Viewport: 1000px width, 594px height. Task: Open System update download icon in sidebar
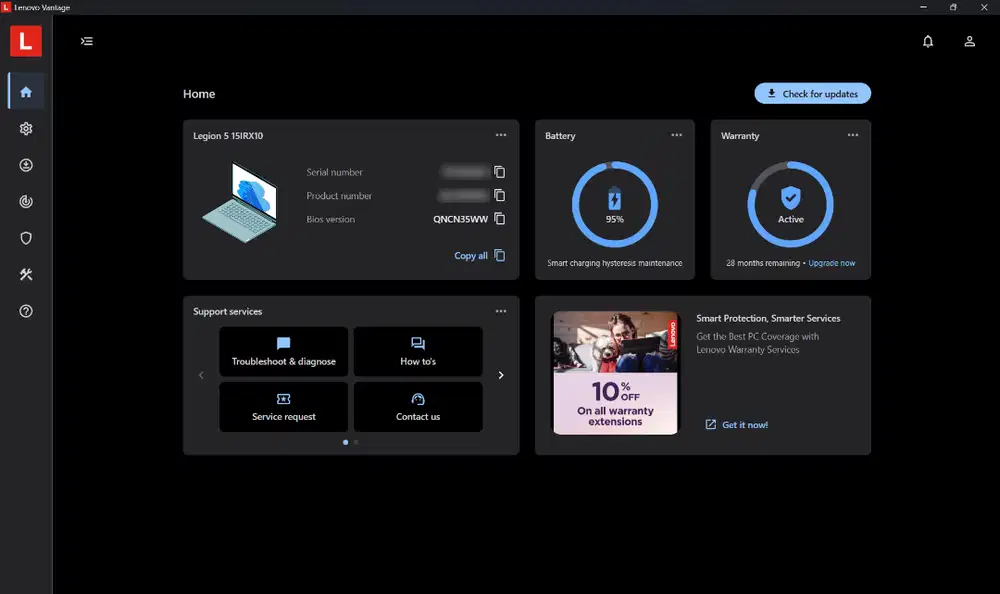pos(26,165)
